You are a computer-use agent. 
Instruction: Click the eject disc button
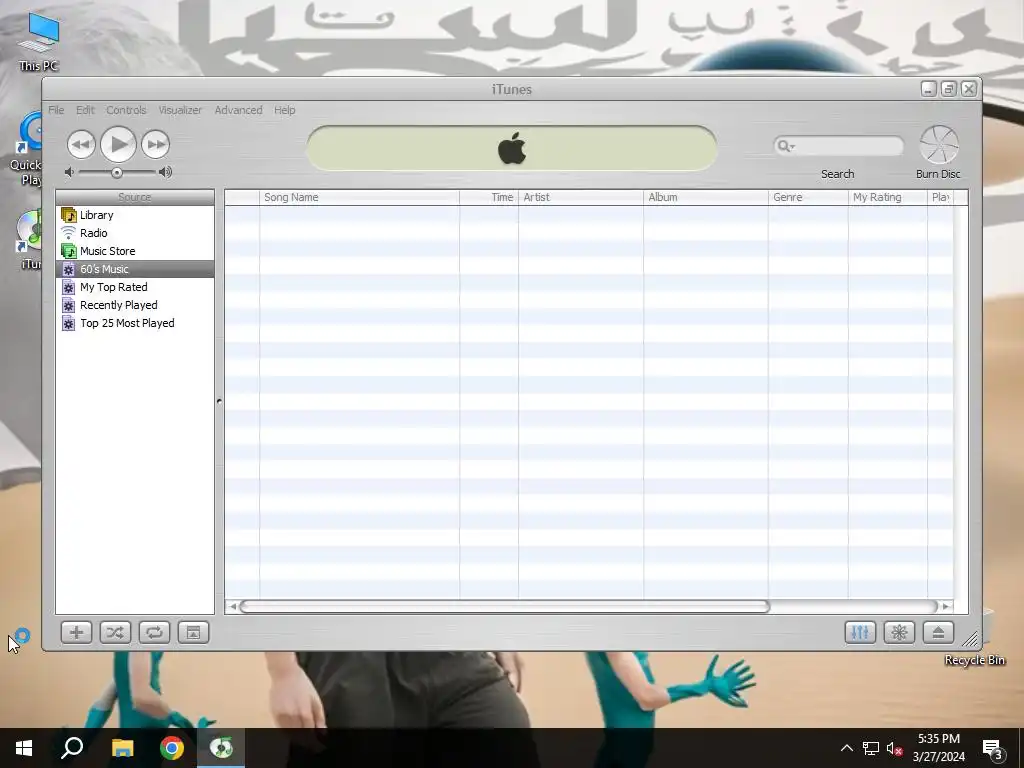tap(938, 632)
